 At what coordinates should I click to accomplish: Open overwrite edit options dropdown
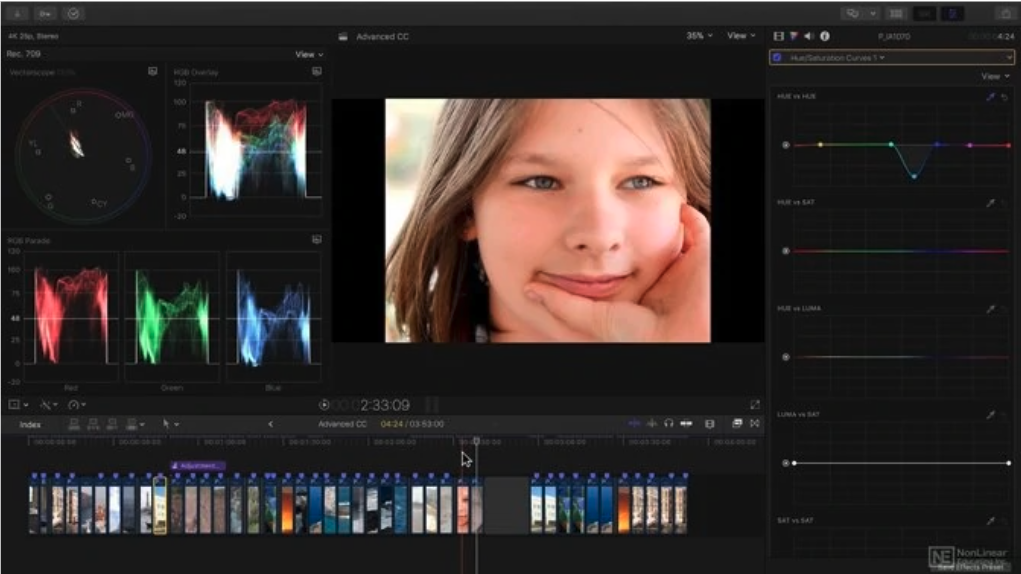point(135,424)
